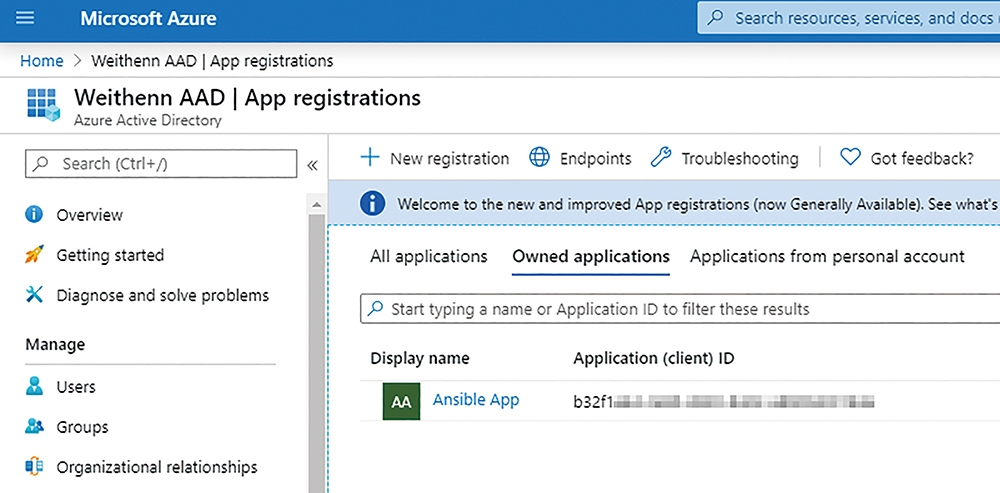Click the welcome banner message text
Image resolution: width=1000 pixels, height=493 pixels.
tap(696, 204)
